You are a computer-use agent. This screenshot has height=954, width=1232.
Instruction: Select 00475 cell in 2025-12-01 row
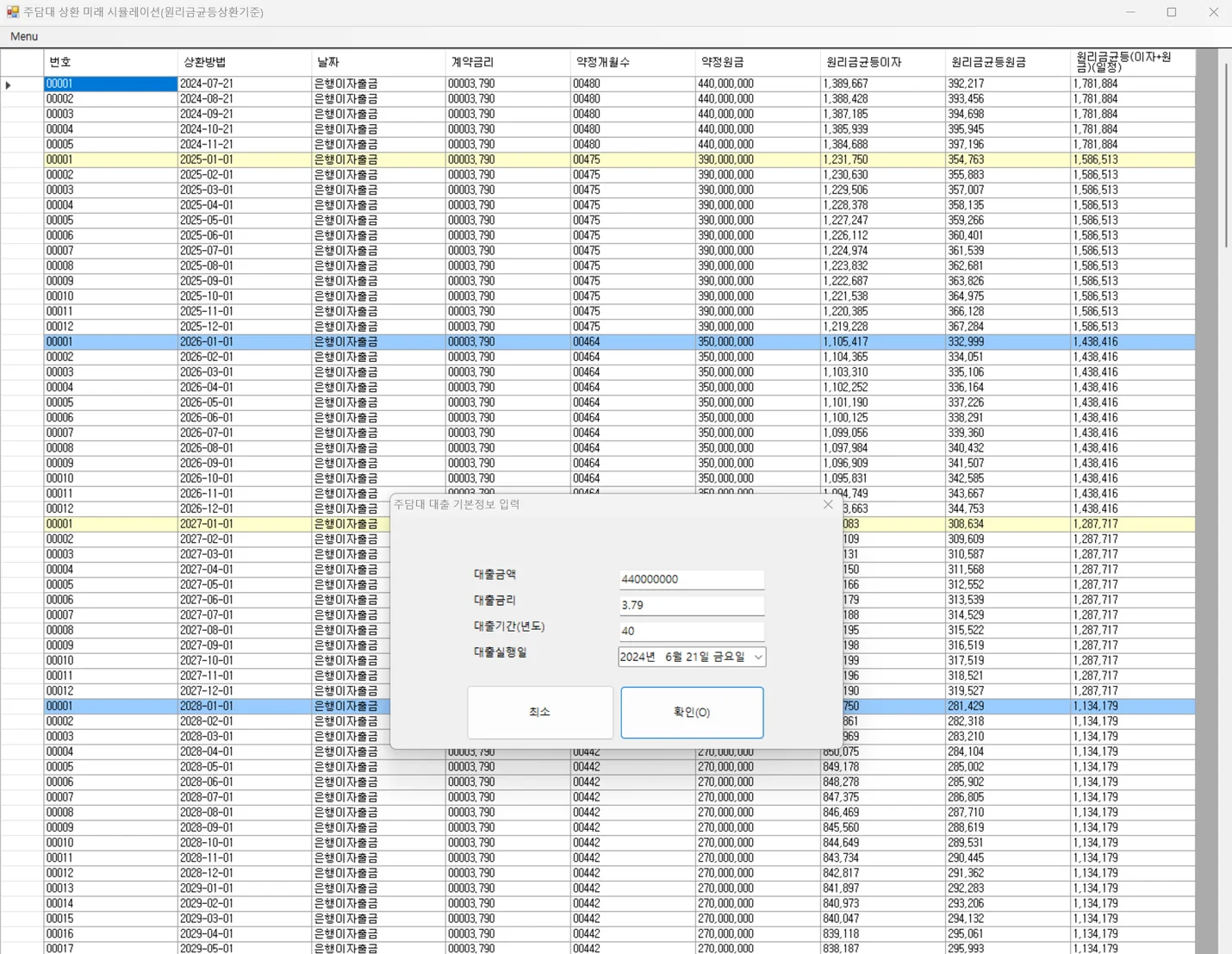tap(632, 327)
